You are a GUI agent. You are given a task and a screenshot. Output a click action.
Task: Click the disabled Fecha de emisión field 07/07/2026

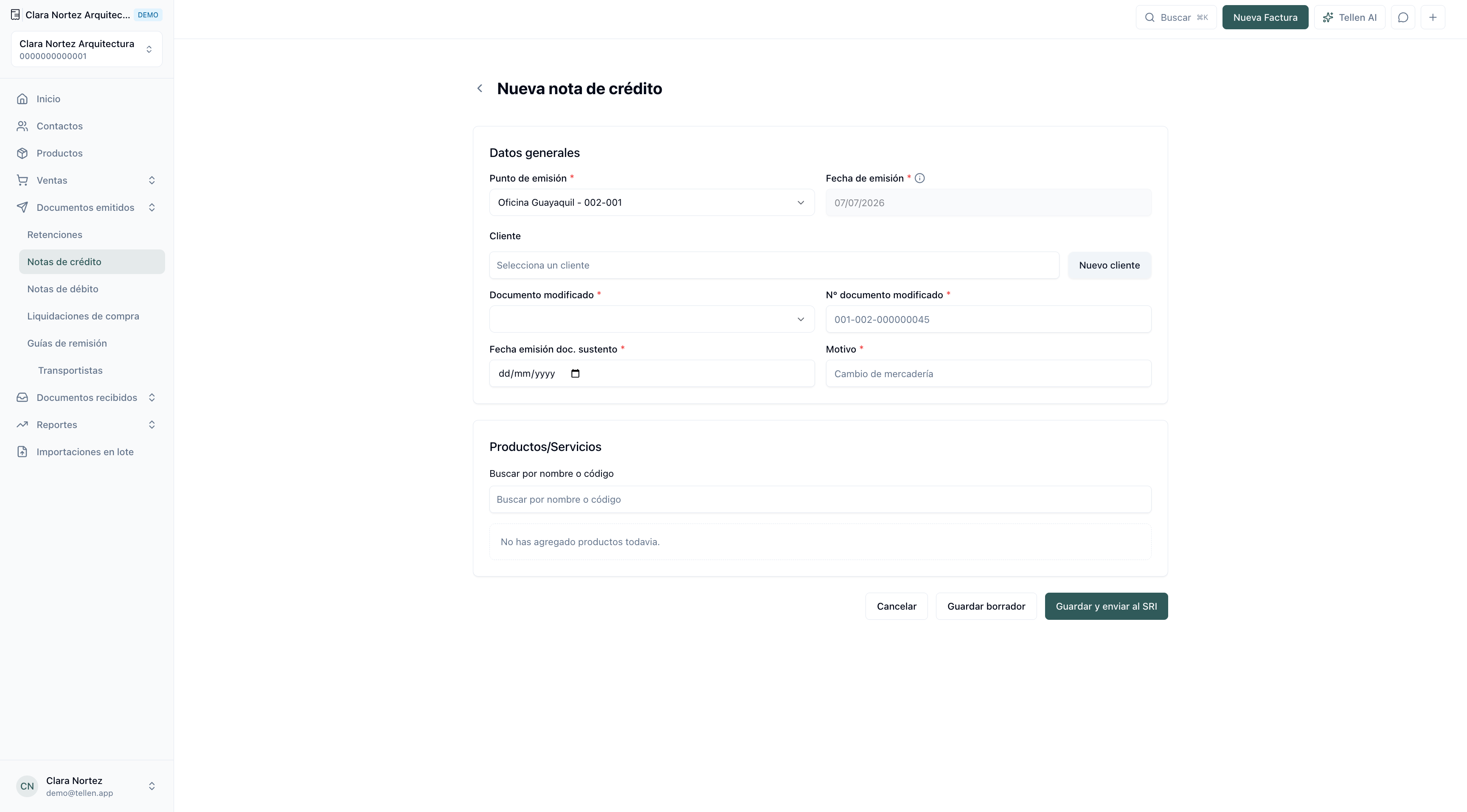988,202
